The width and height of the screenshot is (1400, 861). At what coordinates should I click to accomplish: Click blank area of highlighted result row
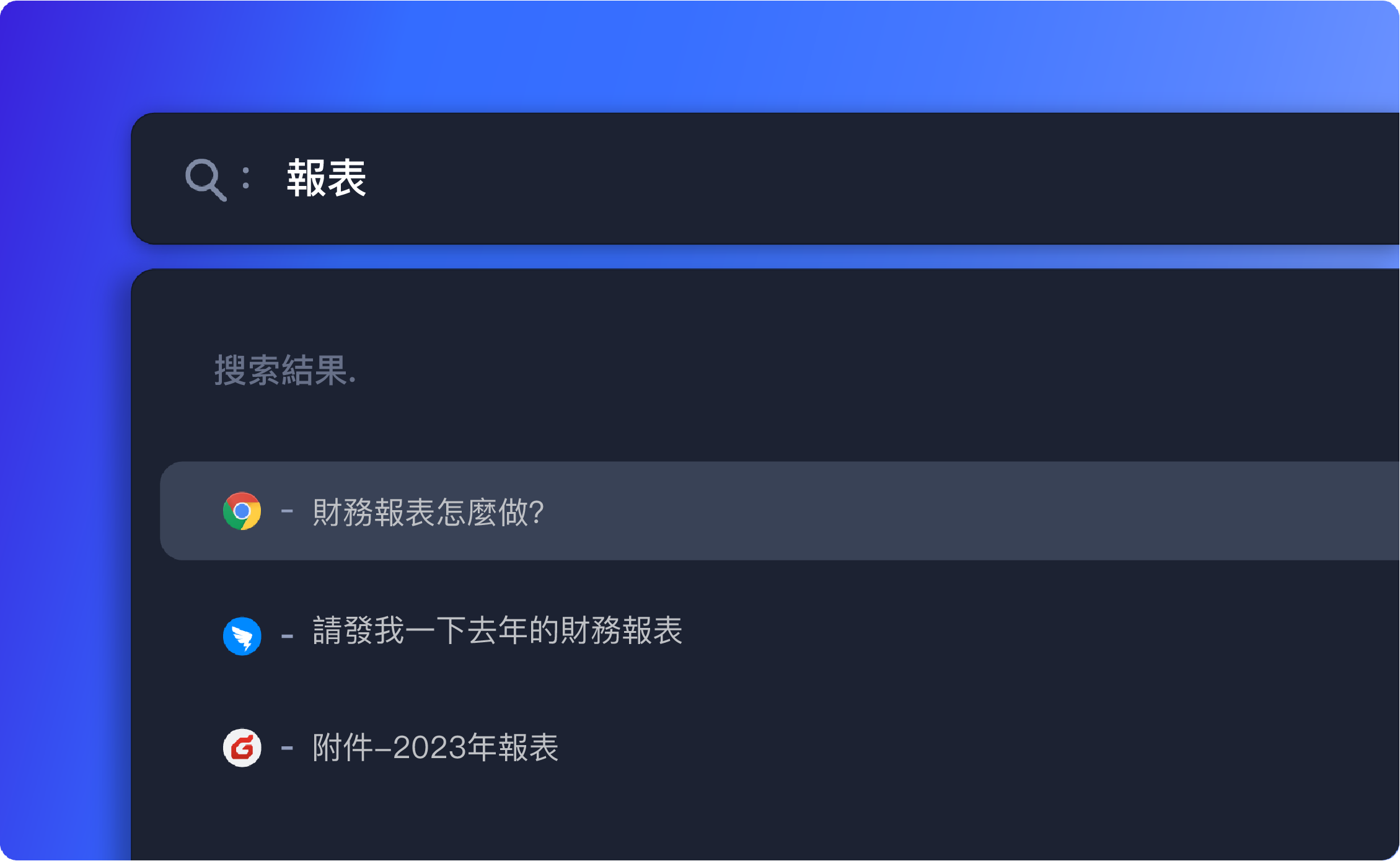click(x=930, y=511)
